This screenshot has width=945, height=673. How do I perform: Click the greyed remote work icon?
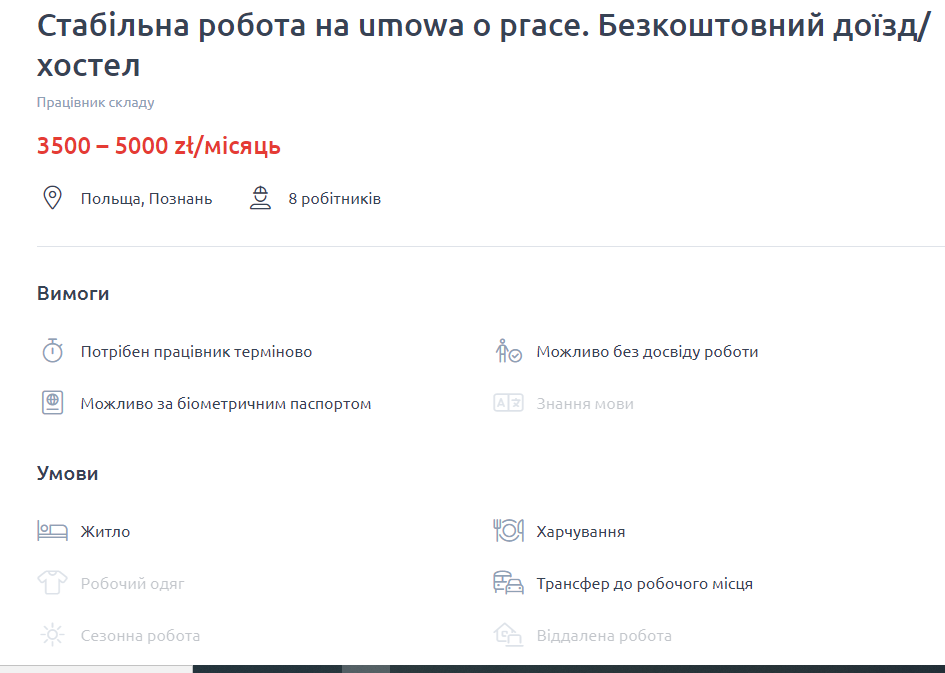click(508, 635)
